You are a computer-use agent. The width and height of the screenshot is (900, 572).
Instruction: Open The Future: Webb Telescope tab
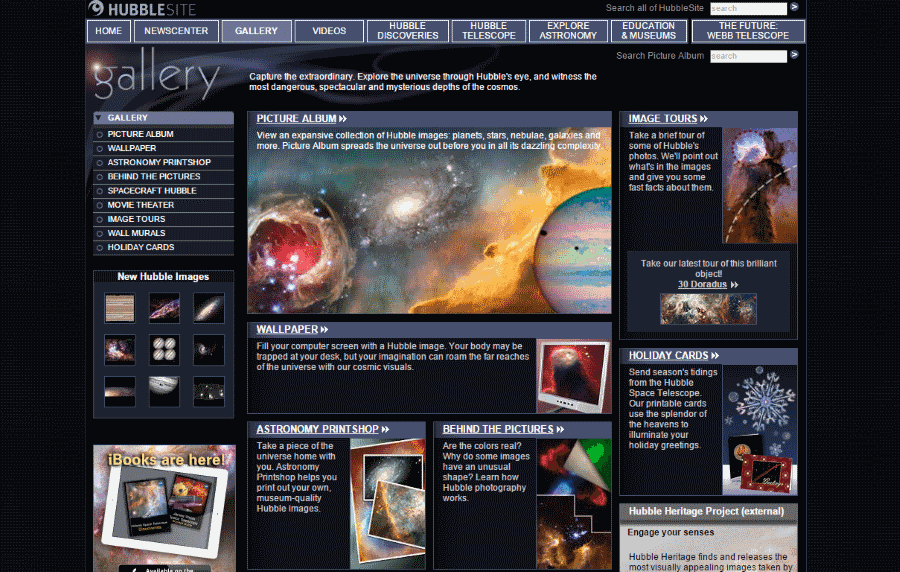[748, 31]
